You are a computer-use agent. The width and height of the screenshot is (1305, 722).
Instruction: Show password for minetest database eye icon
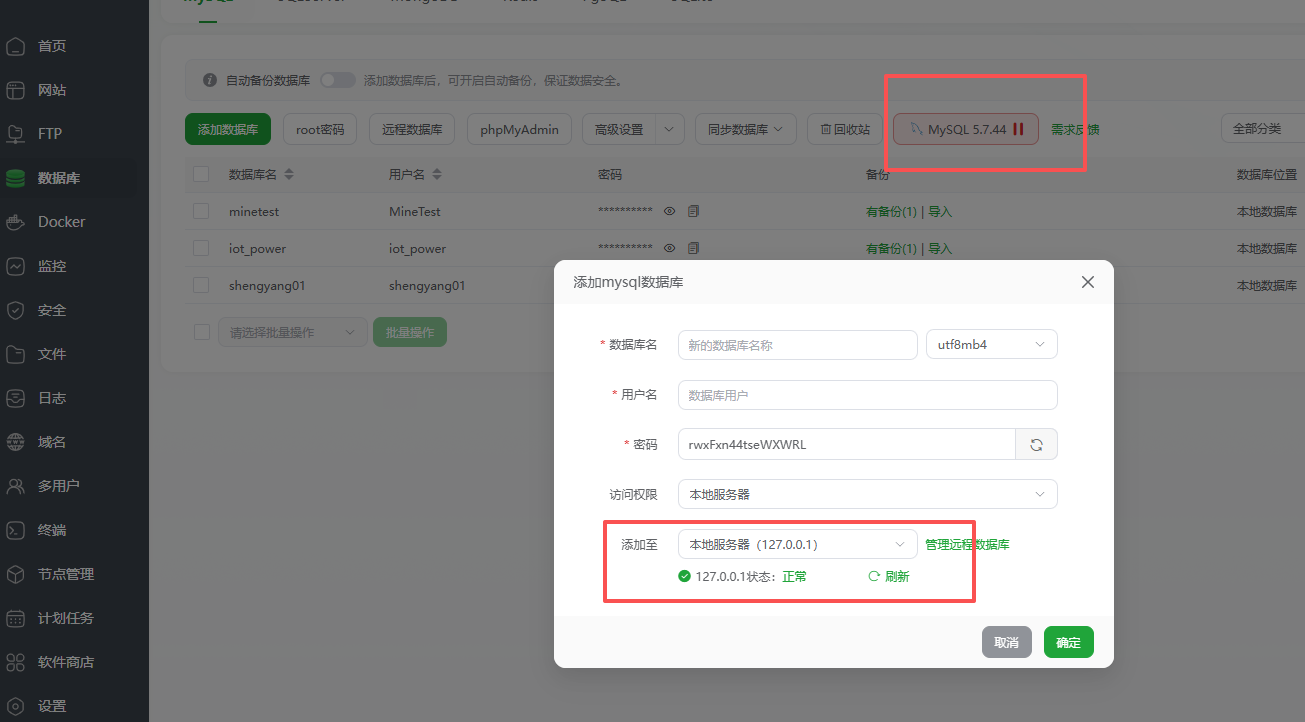point(670,211)
